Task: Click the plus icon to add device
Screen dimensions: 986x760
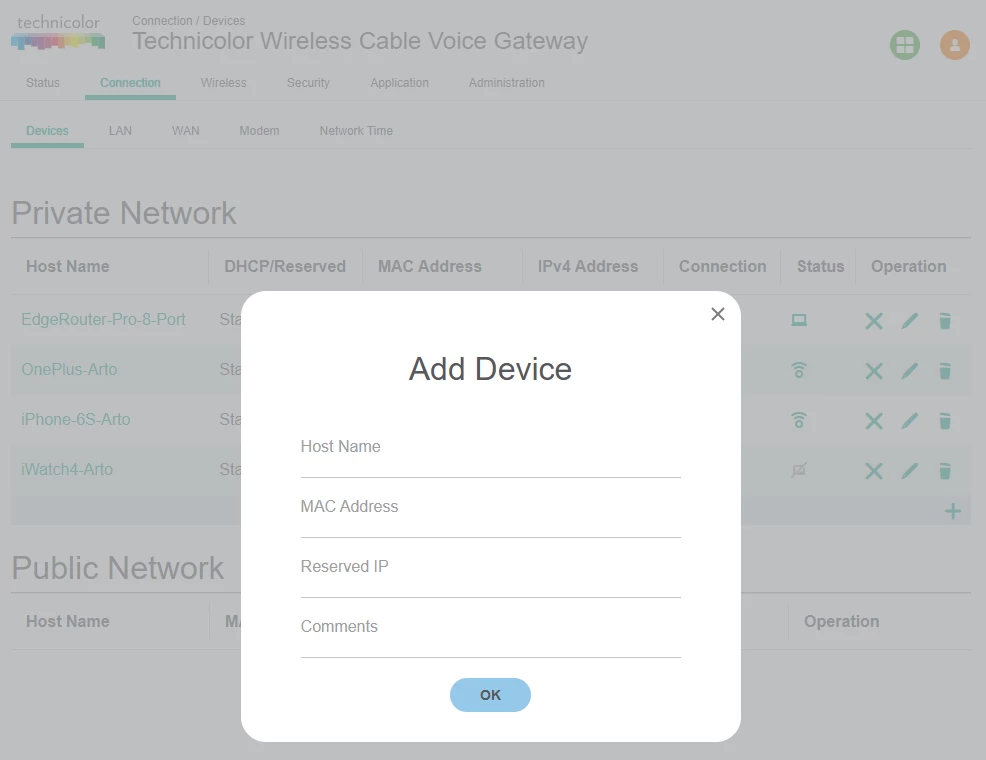Action: coord(953,511)
